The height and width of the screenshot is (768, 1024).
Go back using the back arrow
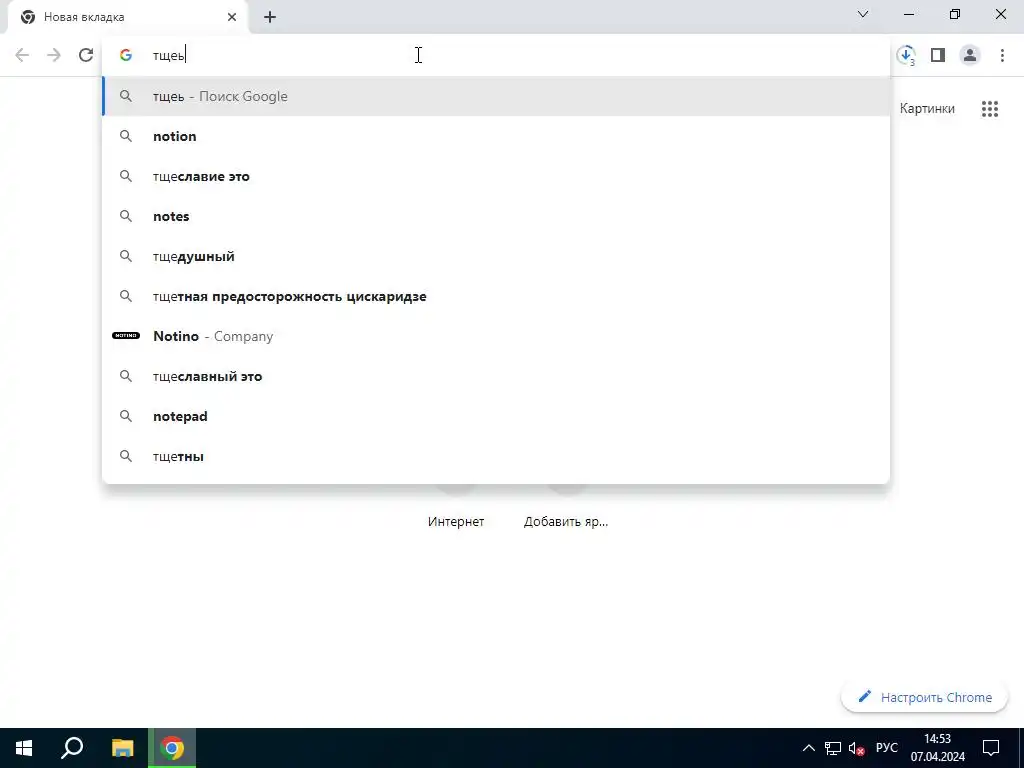22,55
